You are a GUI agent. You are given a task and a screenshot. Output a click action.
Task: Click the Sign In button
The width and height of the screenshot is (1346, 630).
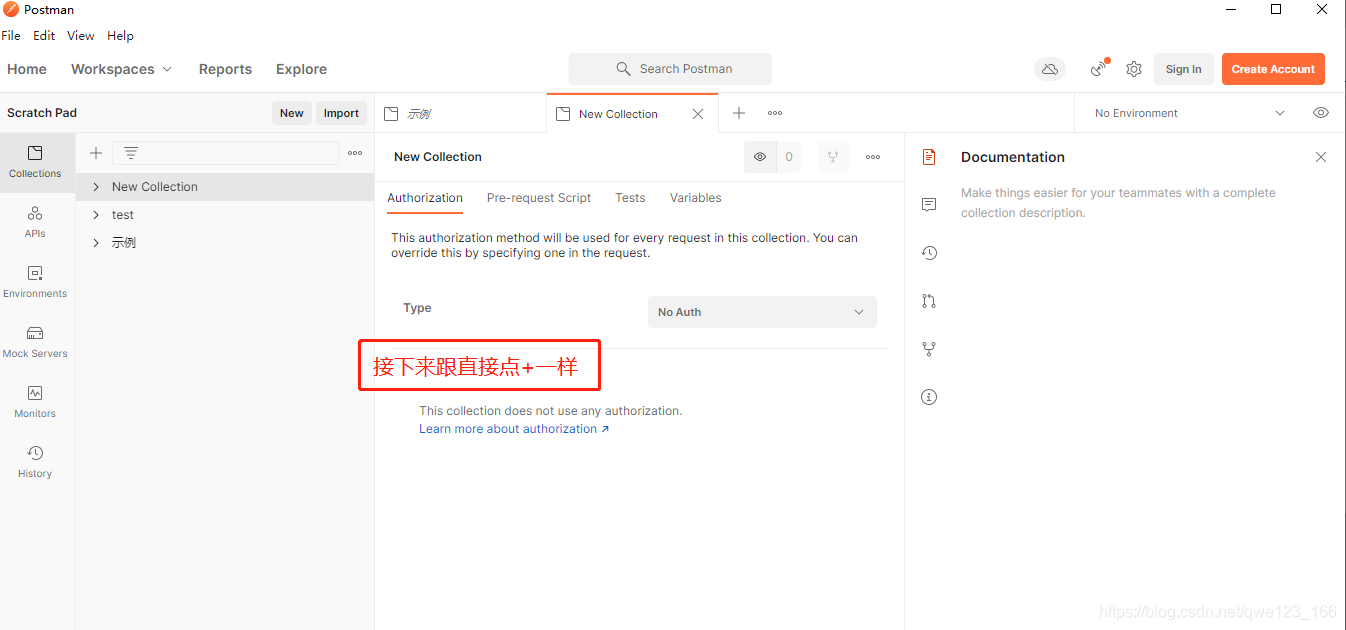pos(1184,69)
